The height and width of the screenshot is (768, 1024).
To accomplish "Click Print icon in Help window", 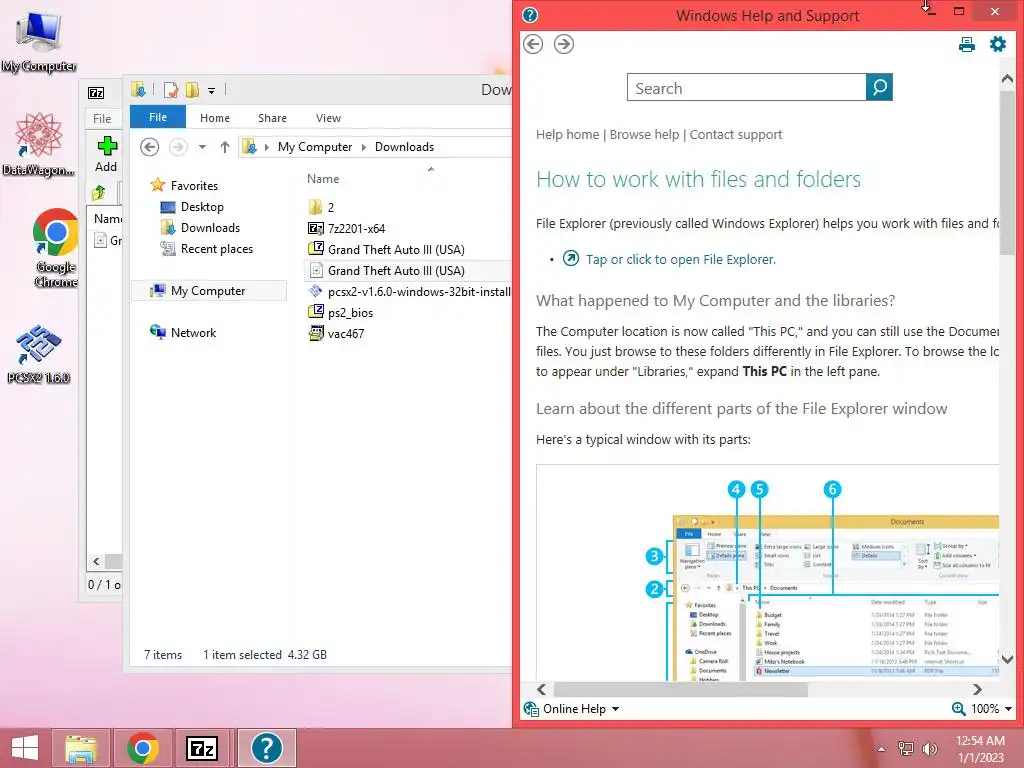I will pos(967,44).
